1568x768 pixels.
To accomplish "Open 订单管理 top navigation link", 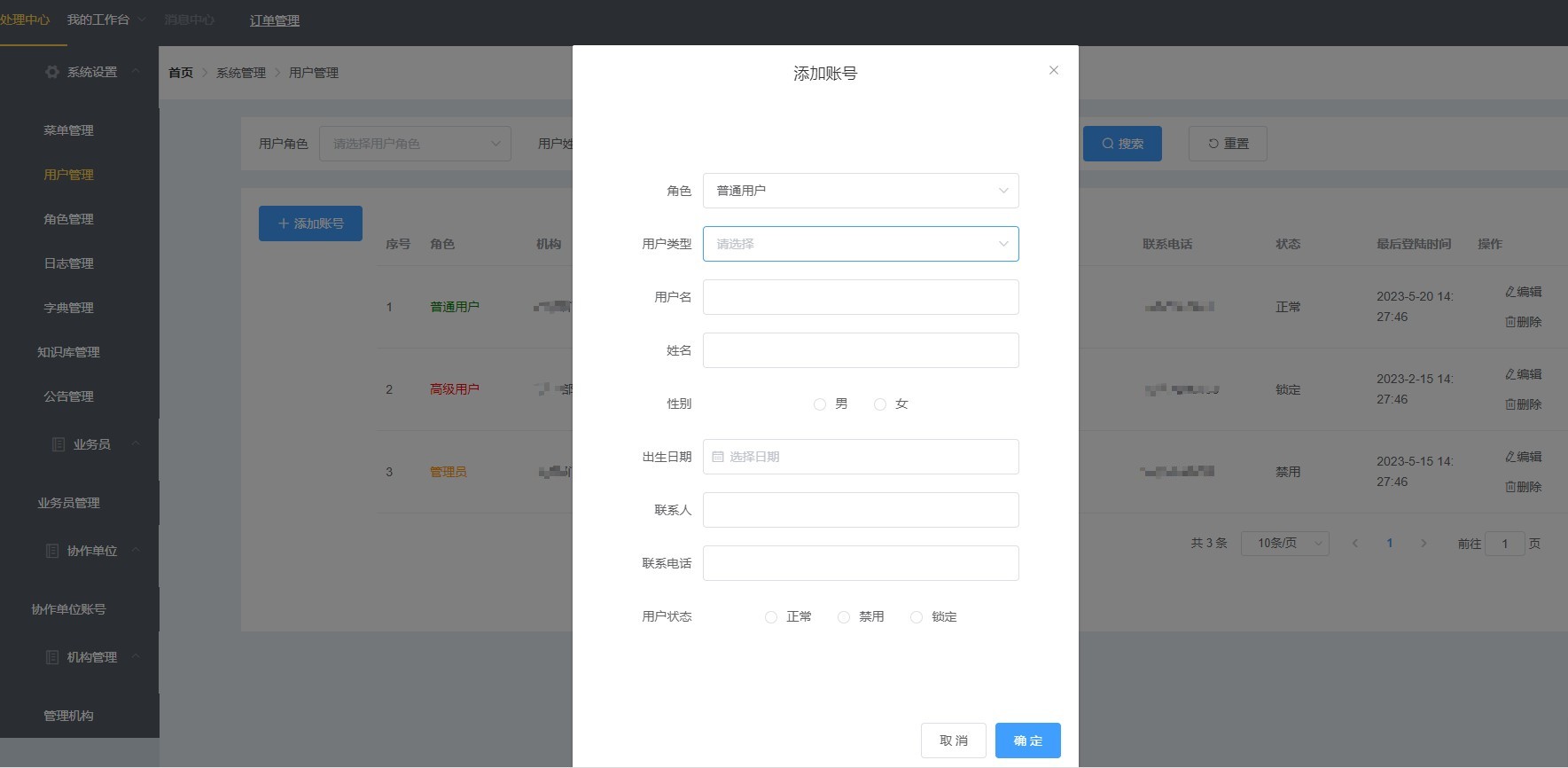I will pyautogui.click(x=275, y=20).
